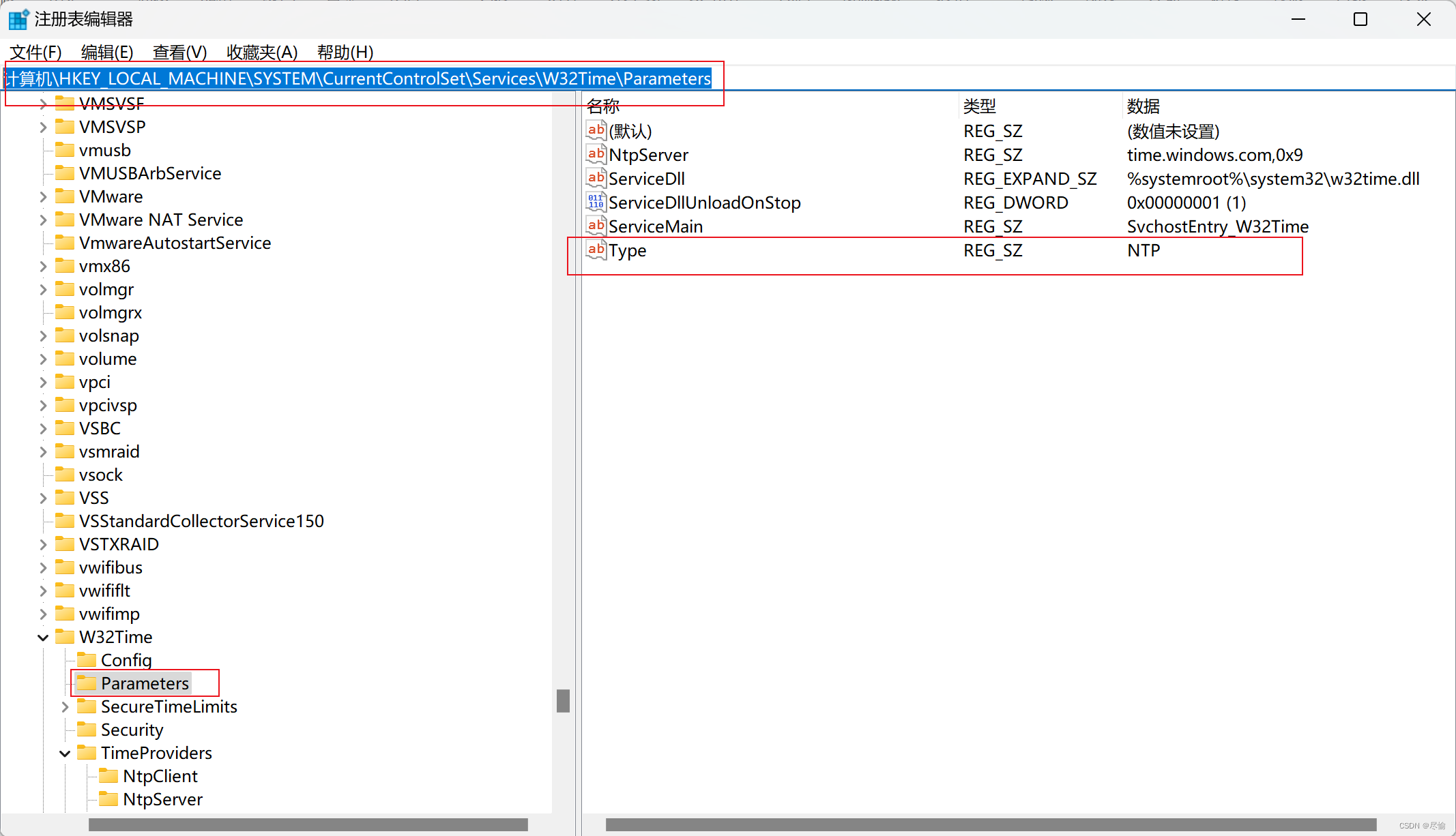Select the vmusb folder icon
The image size is (1456, 836).
(65, 149)
